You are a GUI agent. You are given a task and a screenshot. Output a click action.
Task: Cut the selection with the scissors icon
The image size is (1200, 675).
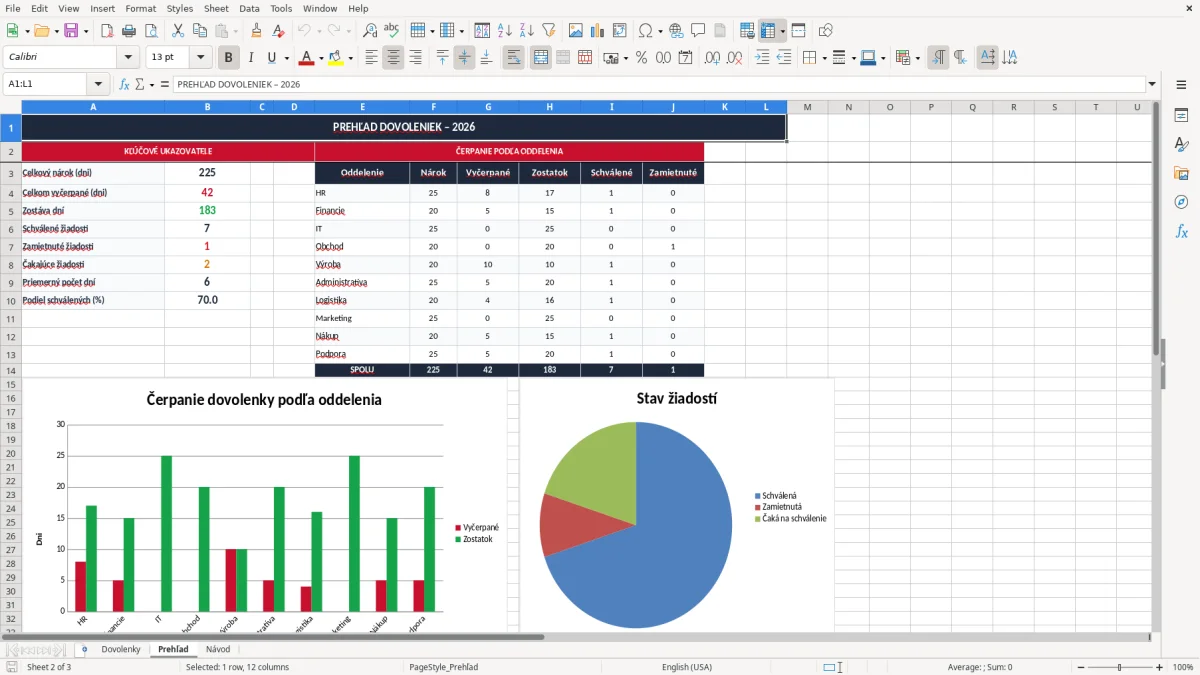point(177,31)
